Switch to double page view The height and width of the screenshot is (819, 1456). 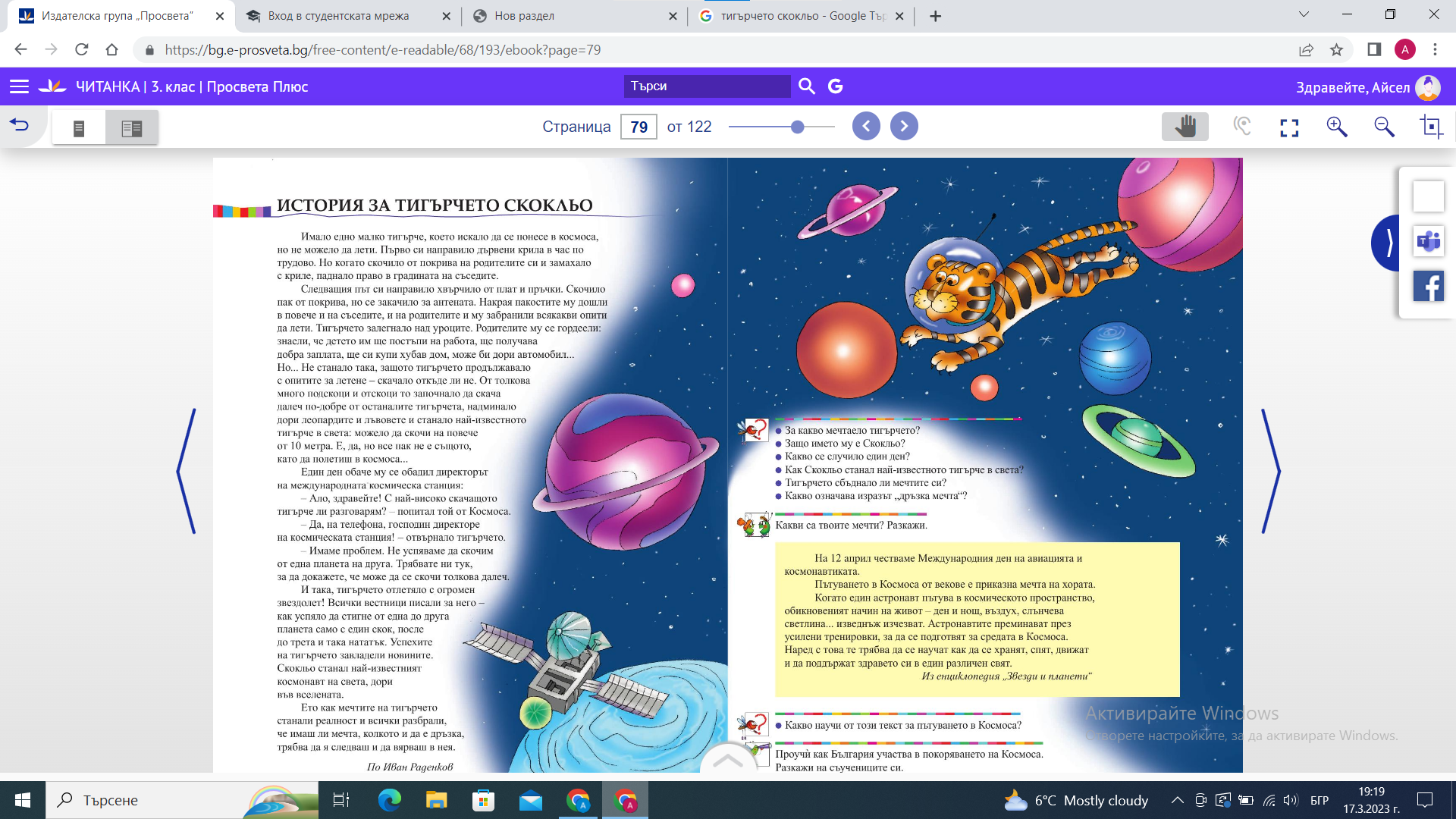pyautogui.click(x=132, y=128)
